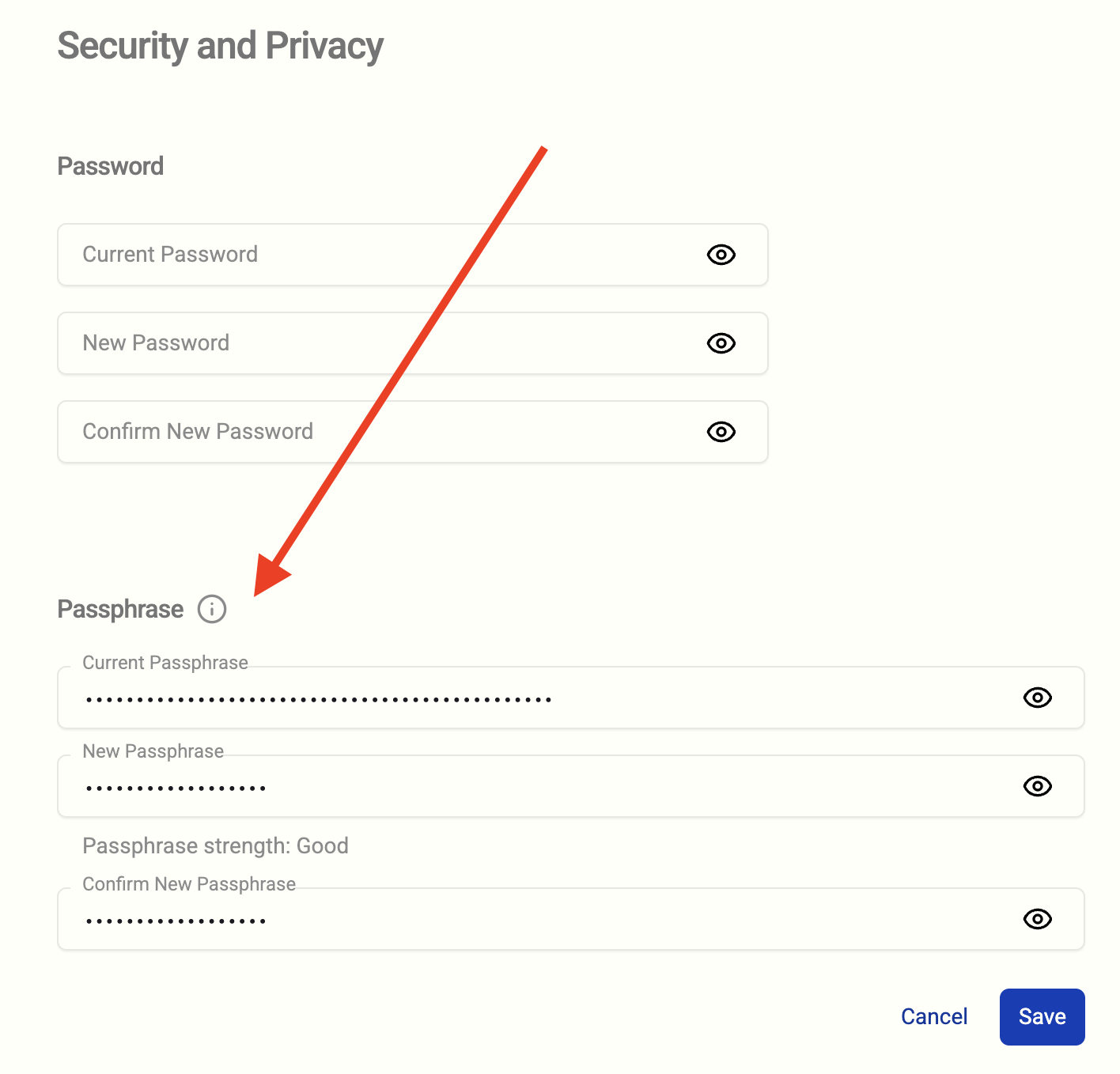Click inside the Current Passphrase field

click(x=538, y=699)
